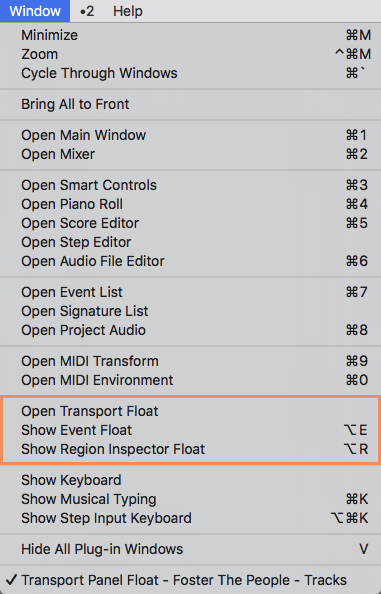Viewport: 381px width, 594px height.
Task: Select Cycle Through Windows
Action: (x=190, y=73)
